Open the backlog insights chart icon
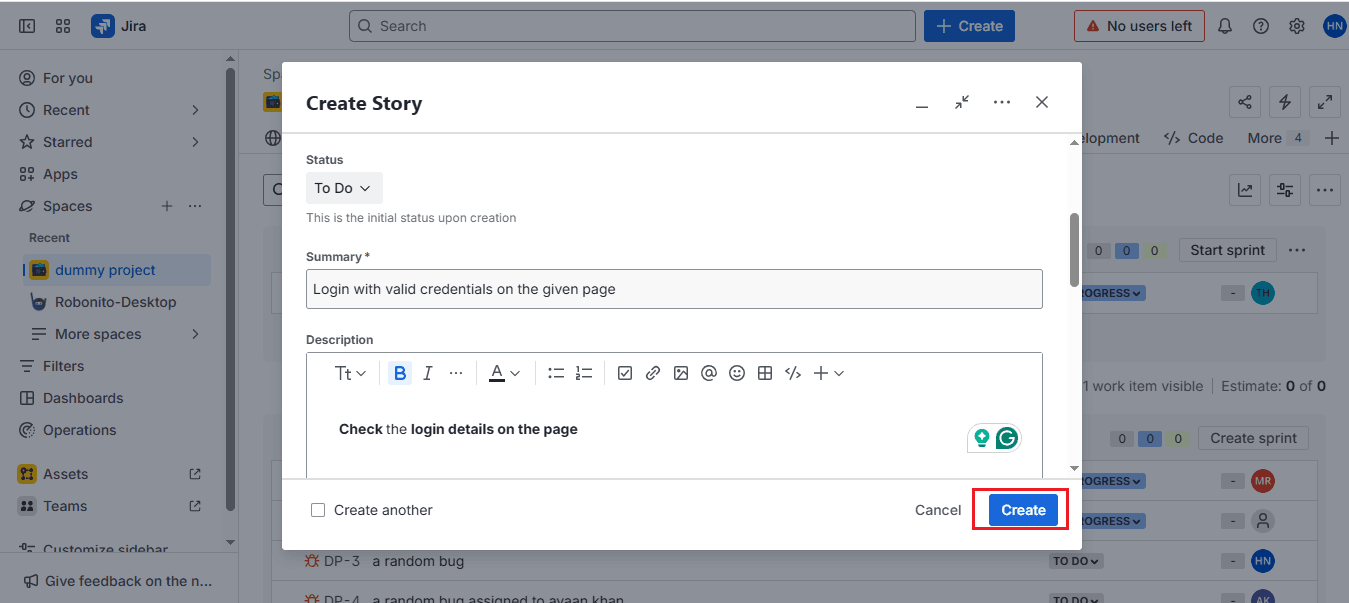This screenshot has height=603, width=1349. tap(1246, 189)
